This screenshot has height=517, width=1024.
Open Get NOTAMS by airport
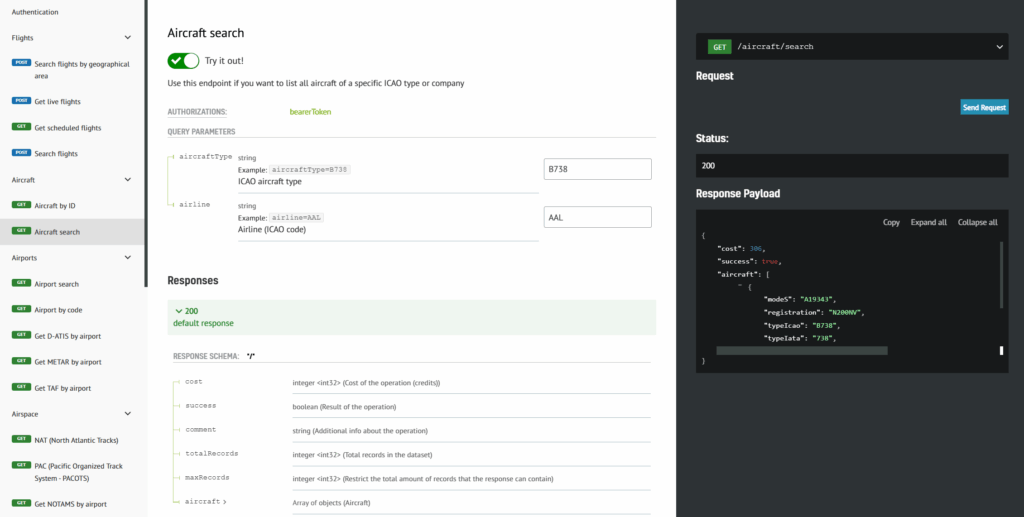coord(72,504)
